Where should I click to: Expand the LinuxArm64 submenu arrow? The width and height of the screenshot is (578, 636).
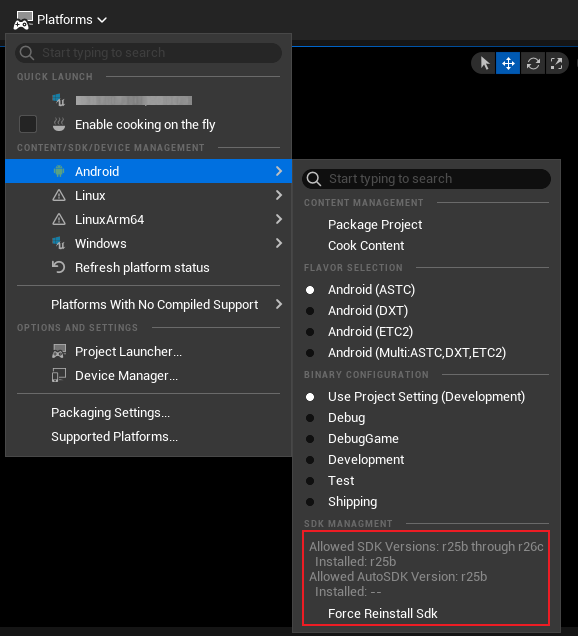point(279,219)
